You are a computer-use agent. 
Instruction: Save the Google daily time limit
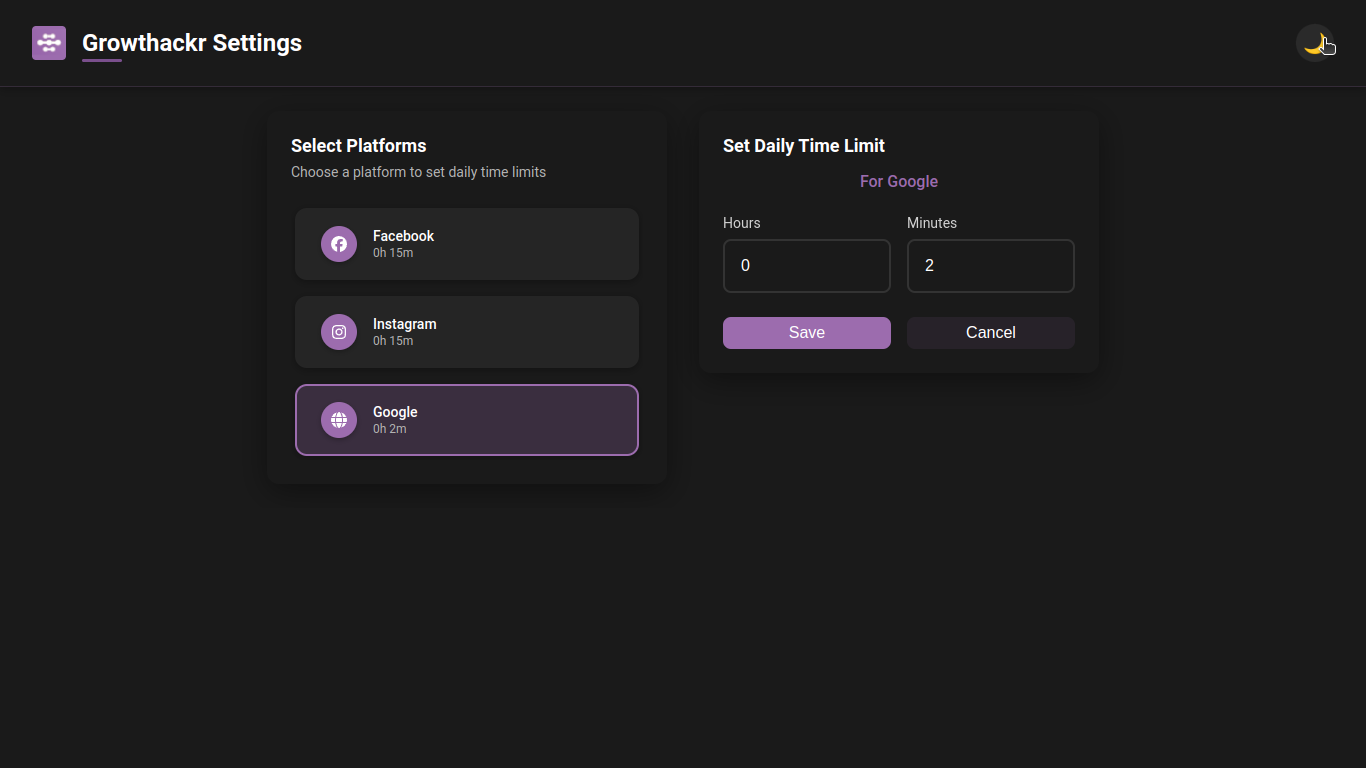(x=806, y=332)
